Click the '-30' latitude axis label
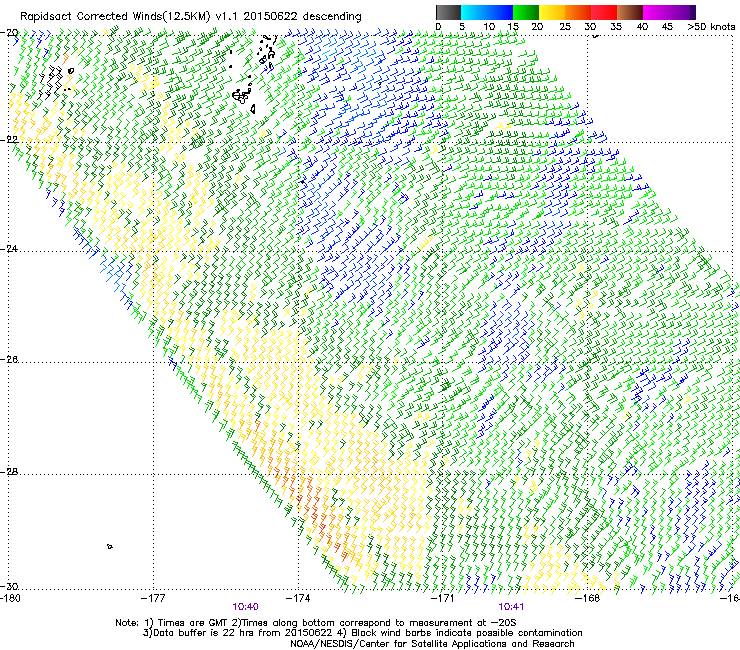Viewport: 740px width, 650px height. [9, 586]
